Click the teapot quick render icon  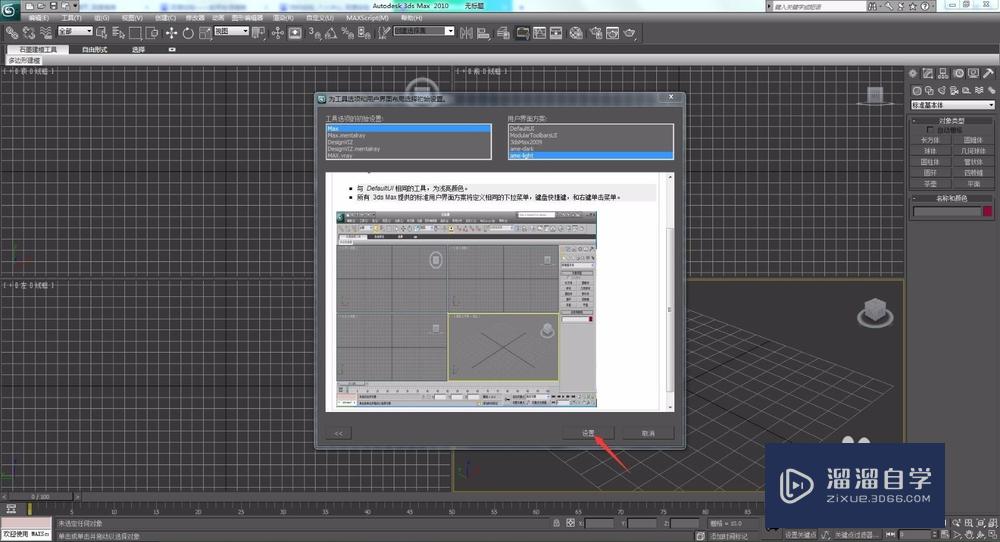pos(629,32)
